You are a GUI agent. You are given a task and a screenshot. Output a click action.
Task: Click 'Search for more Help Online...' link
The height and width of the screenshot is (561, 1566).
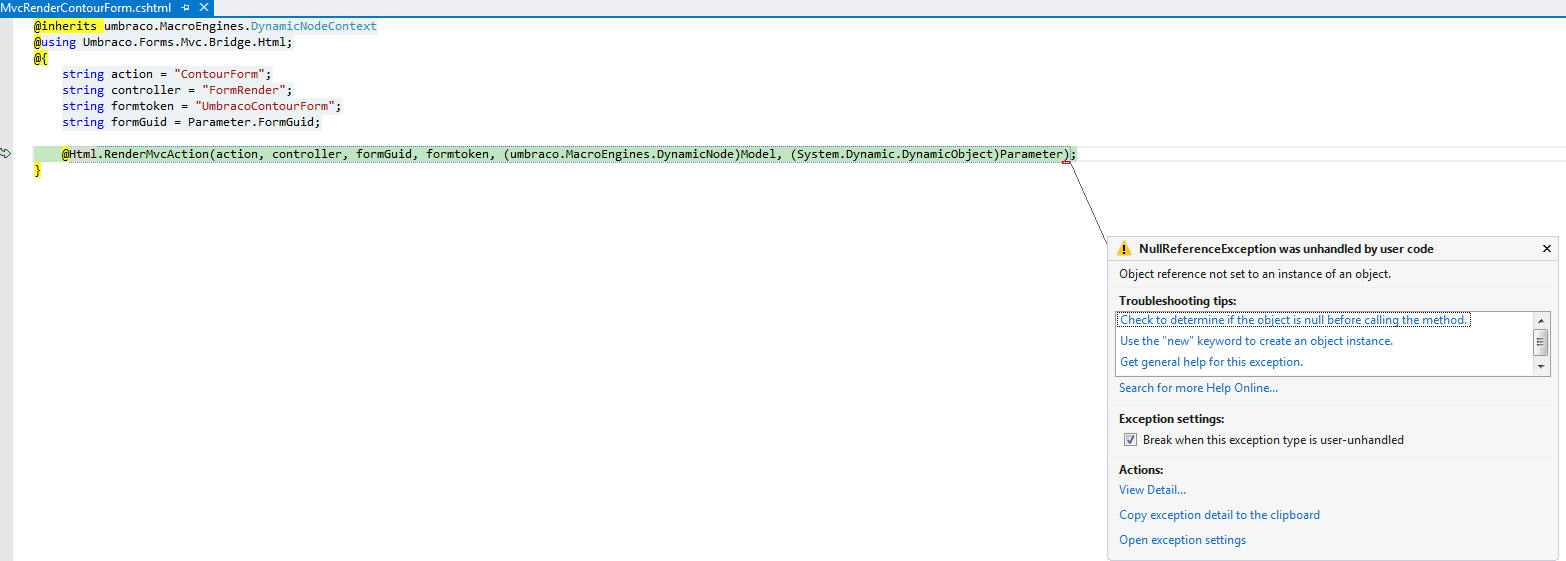tap(1198, 388)
